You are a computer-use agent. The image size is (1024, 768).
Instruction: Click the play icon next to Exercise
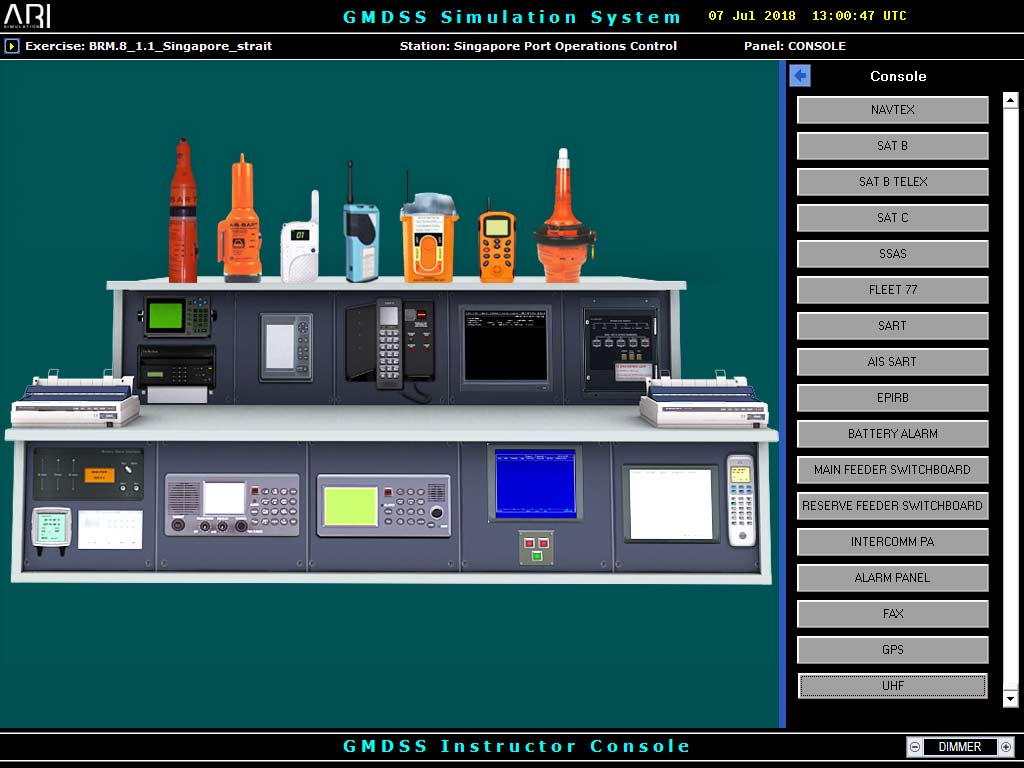(12, 46)
